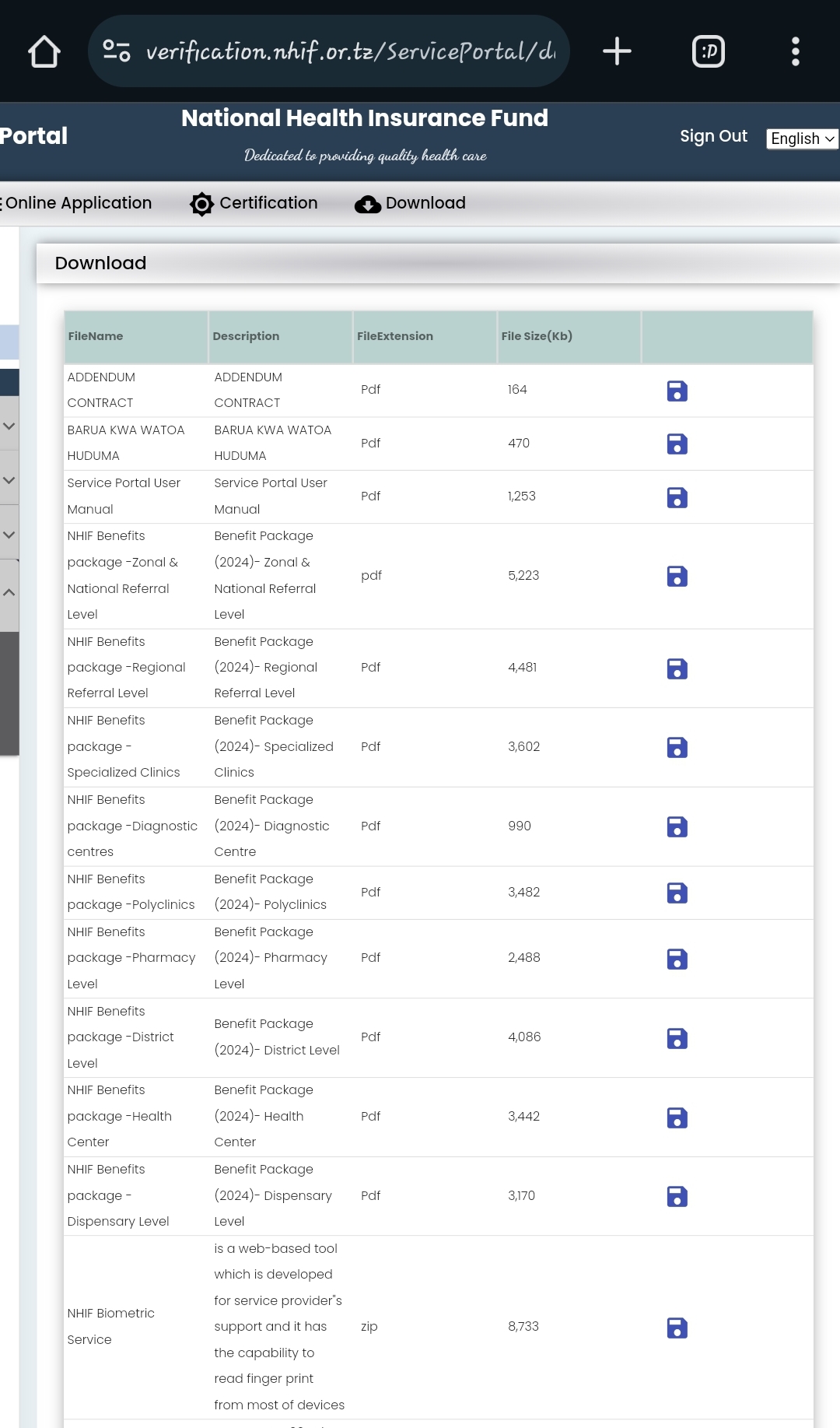Download Specialized Clinics benefits package

(677, 748)
